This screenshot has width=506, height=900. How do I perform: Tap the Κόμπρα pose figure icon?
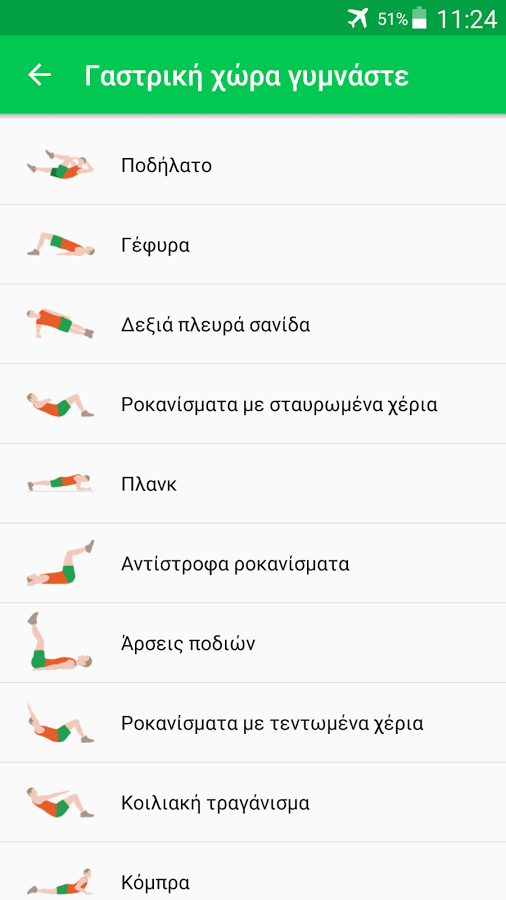(60, 882)
